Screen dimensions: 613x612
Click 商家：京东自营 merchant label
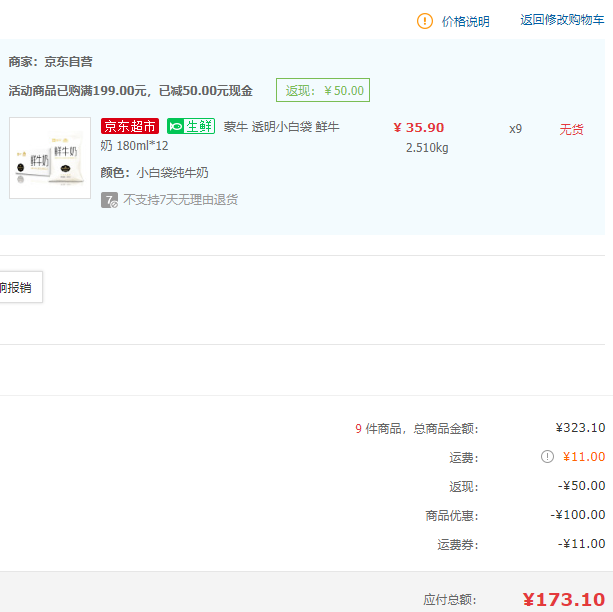pos(50,62)
